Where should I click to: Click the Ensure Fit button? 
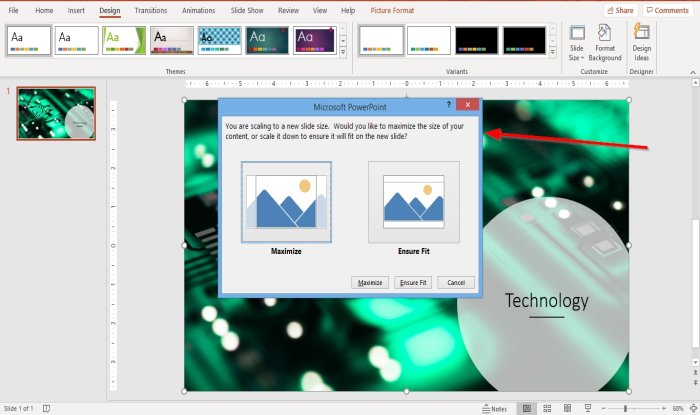(x=413, y=282)
